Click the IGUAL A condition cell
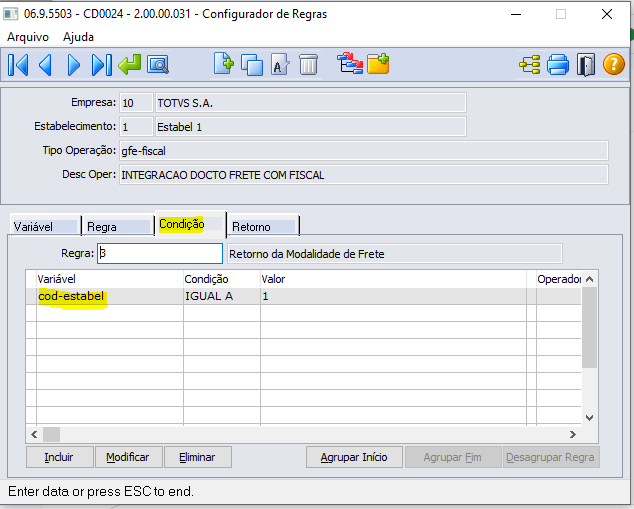 pyautogui.click(x=222, y=296)
